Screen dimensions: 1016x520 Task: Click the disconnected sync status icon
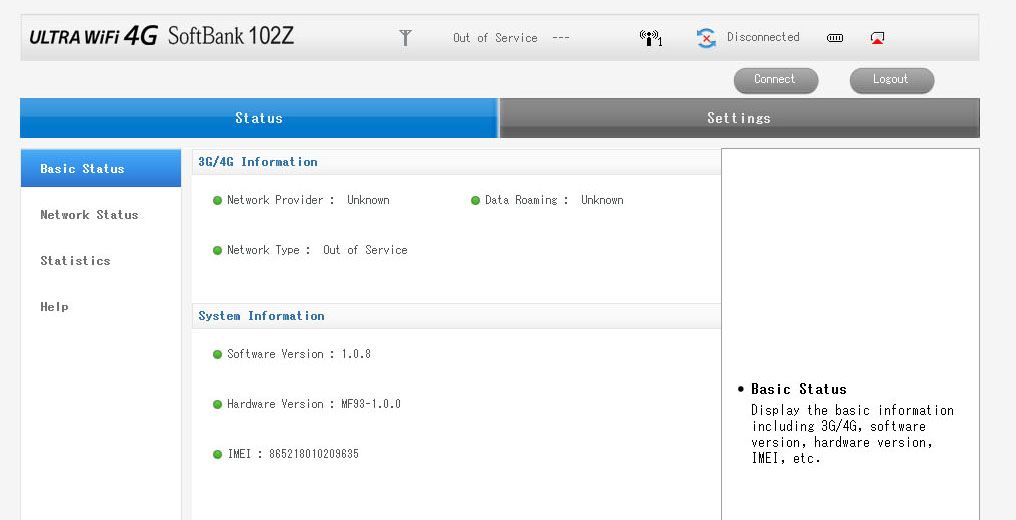click(x=706, y=38)
